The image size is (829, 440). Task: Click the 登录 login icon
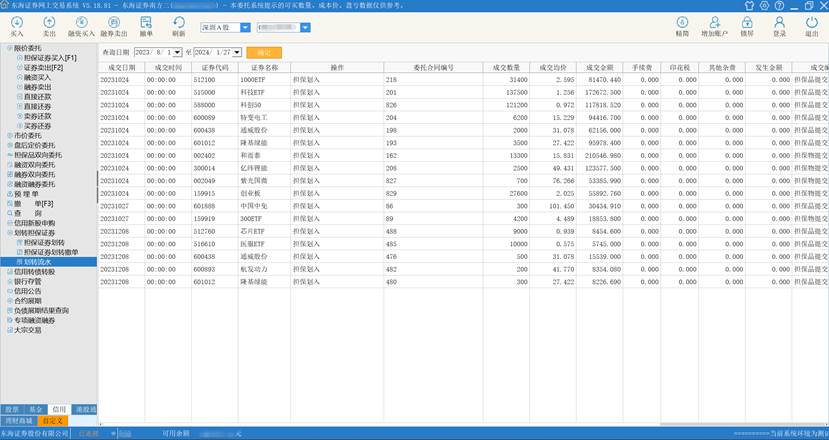779,26
